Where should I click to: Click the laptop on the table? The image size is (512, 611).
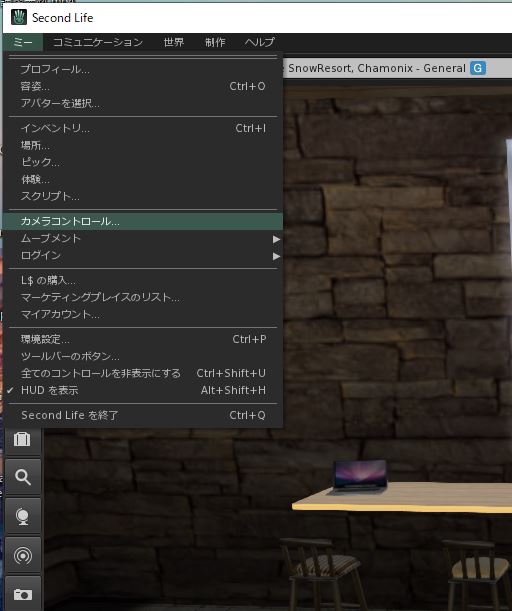coord(359,476)
